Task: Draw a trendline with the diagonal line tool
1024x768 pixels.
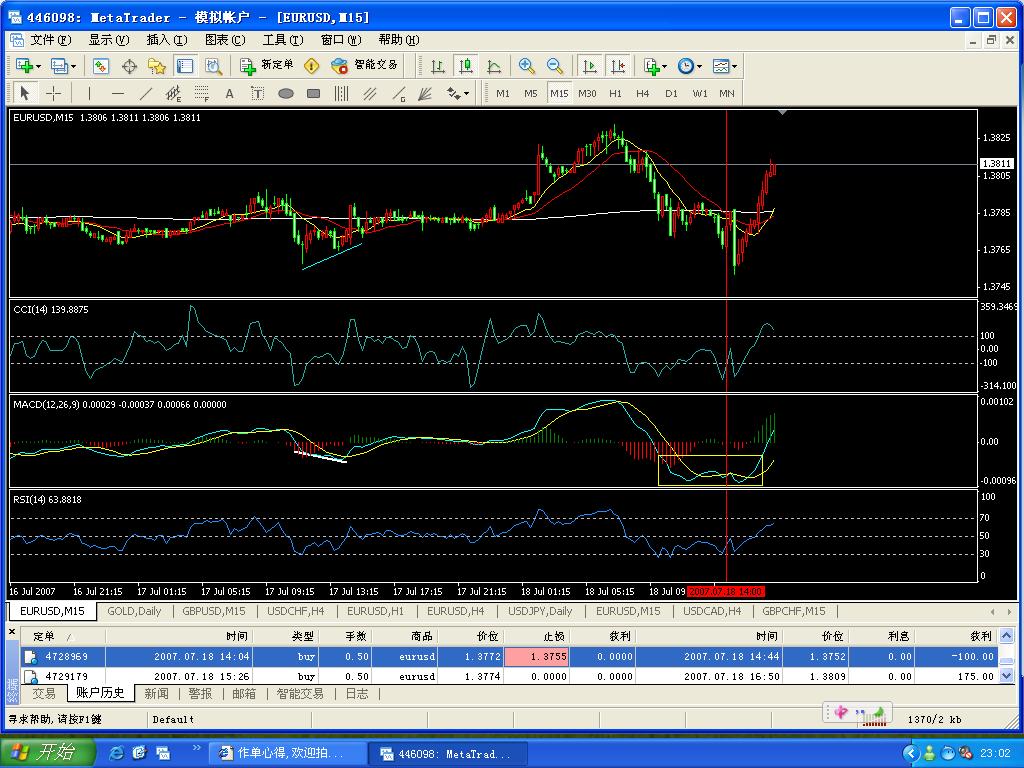Action: (x=146, y=93)
